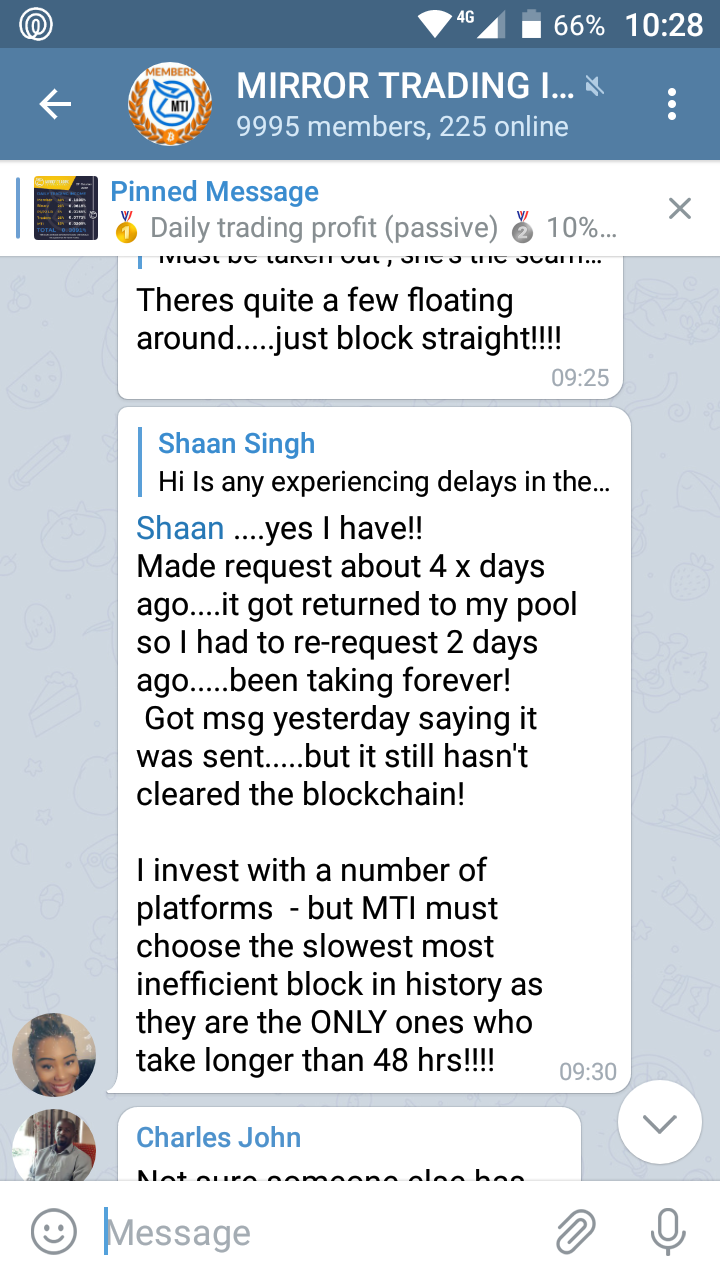Open the MIRROR TRADING group title

point(405,87)
